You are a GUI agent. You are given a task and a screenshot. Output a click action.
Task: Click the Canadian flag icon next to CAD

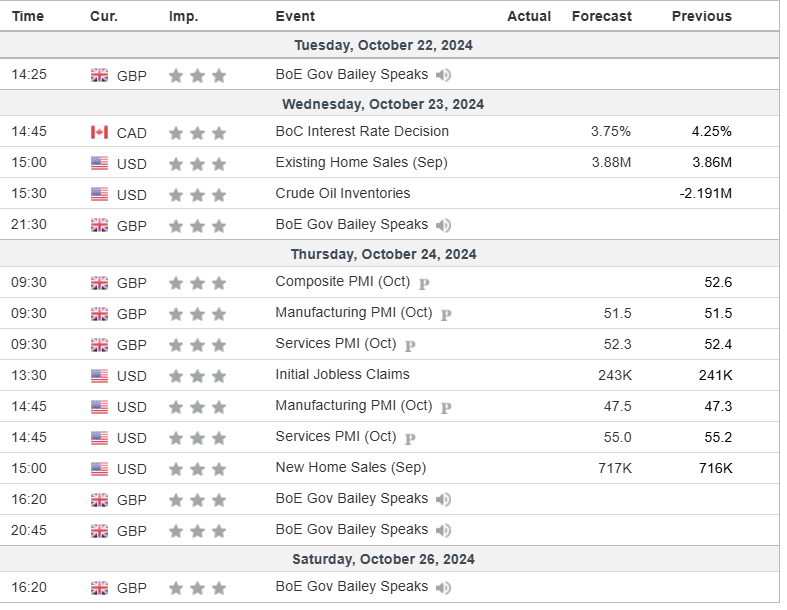coord(99,132)
